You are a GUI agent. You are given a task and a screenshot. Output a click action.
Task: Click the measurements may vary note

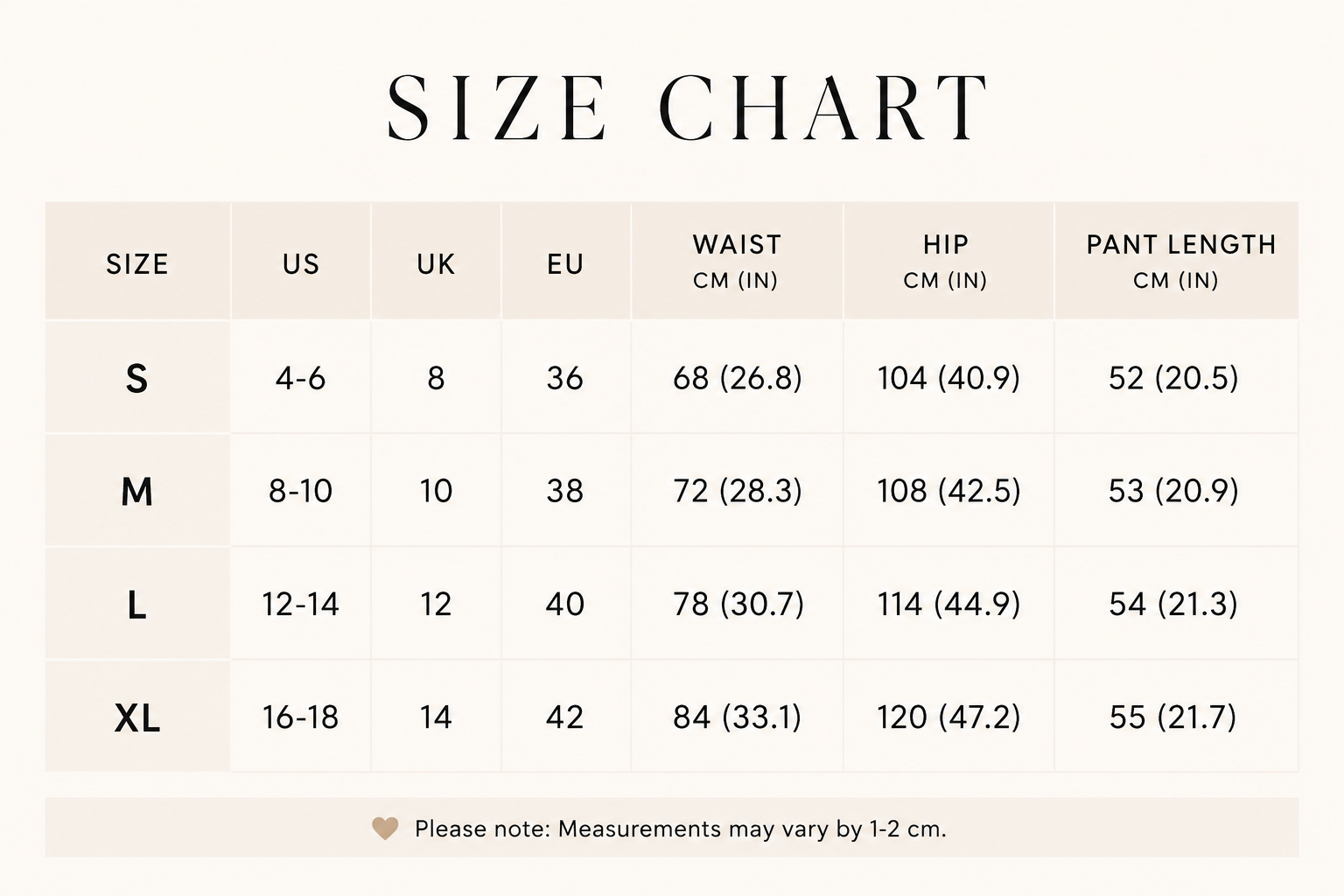tap(681, 829)
